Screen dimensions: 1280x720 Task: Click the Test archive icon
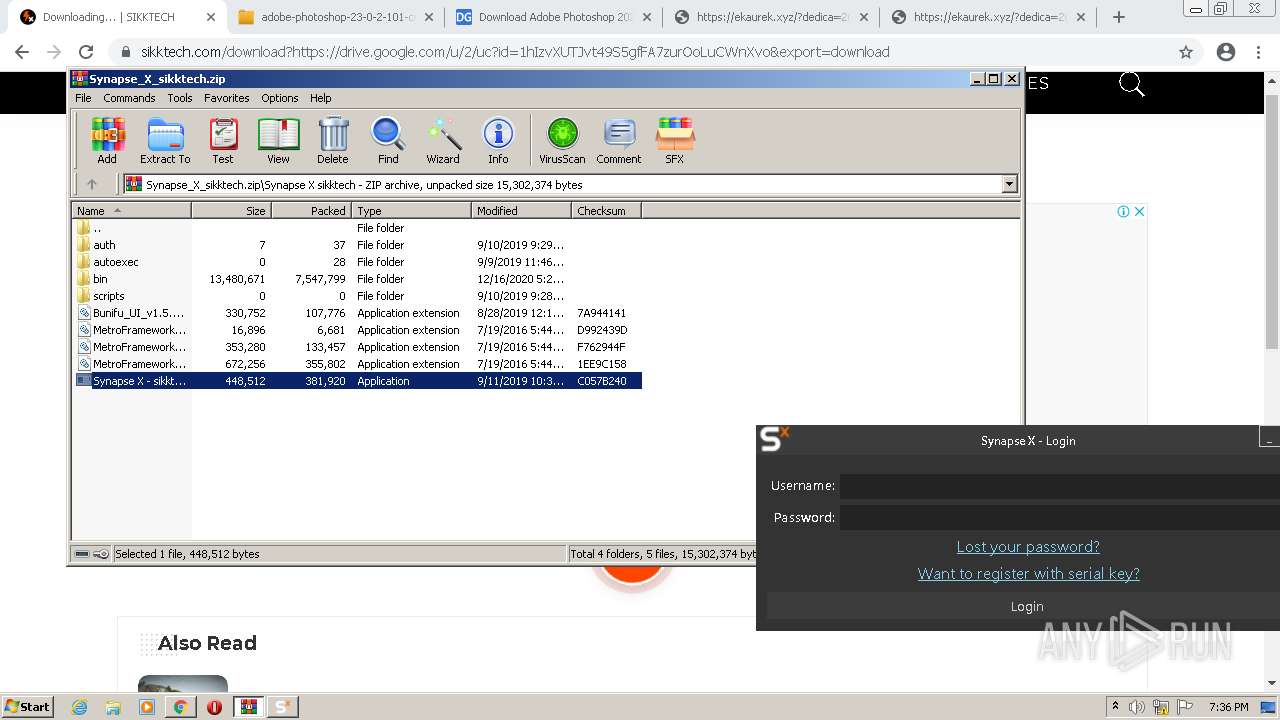click(223, 140)
